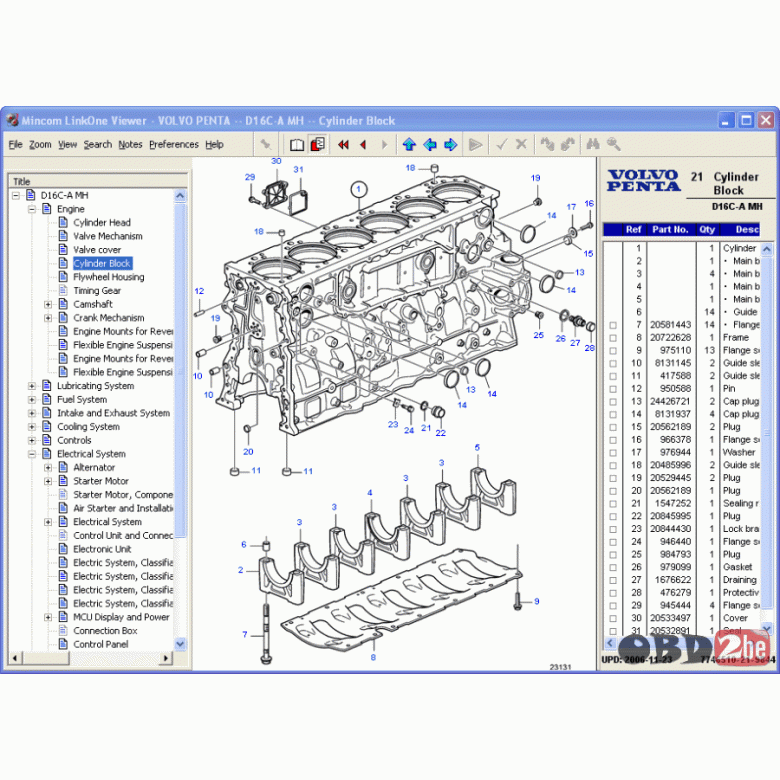Click the magnifying glass toolbar icon
The width and height of the screenshot is (780, 780).
pyautogui.click(x=614, y=145)
